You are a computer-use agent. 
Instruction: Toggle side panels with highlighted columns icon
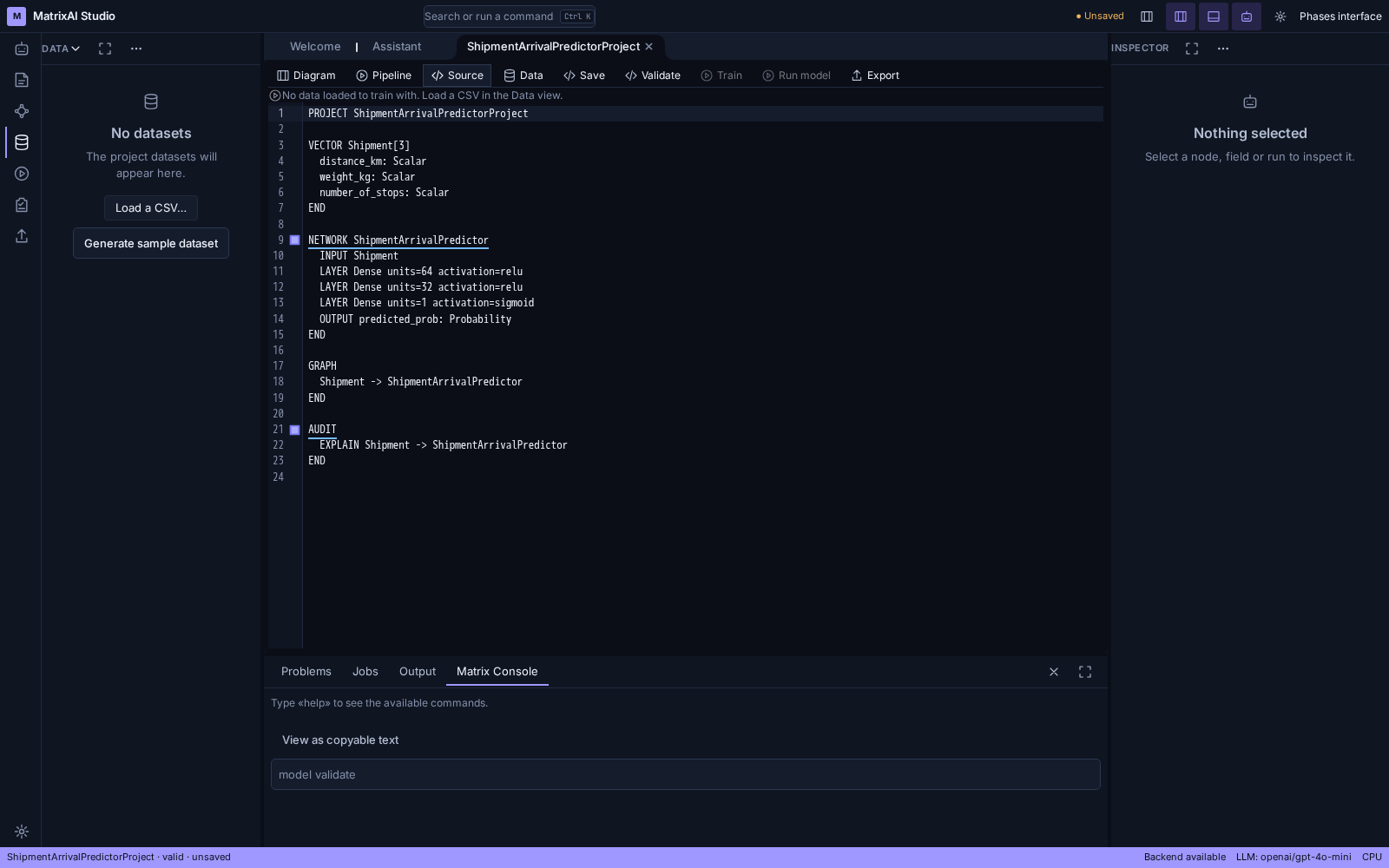(1181, 16)
